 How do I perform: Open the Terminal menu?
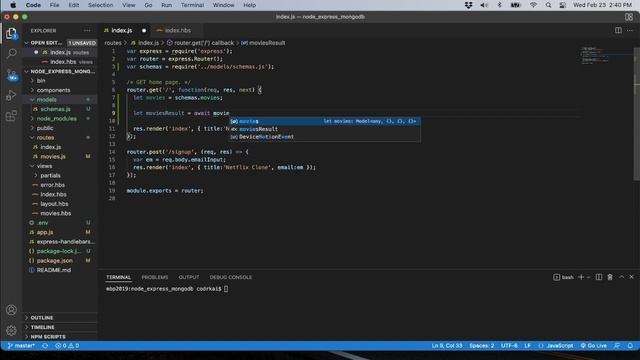click(192, 5)
